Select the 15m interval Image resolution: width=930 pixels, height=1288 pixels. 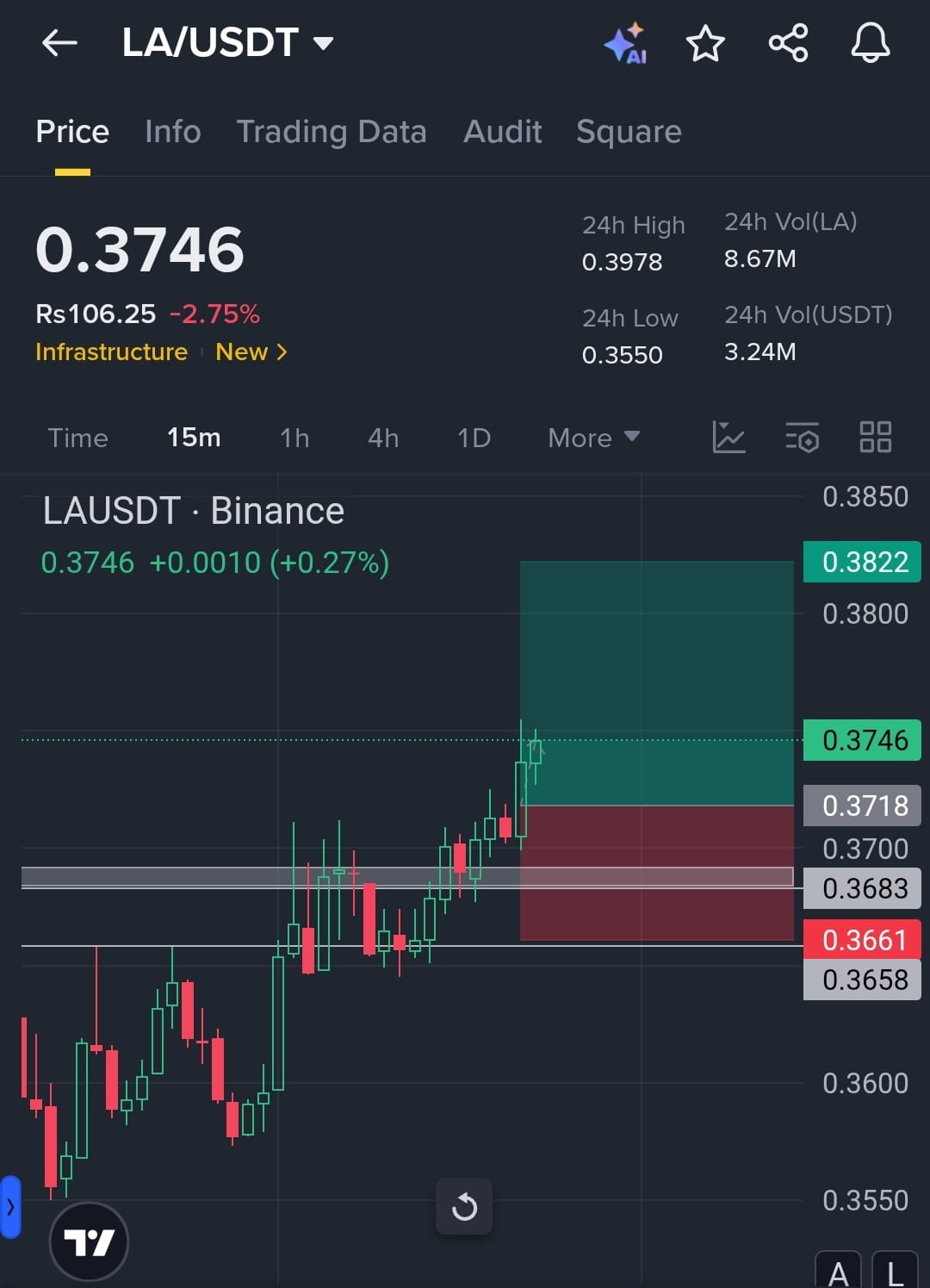tap(194, 438)
